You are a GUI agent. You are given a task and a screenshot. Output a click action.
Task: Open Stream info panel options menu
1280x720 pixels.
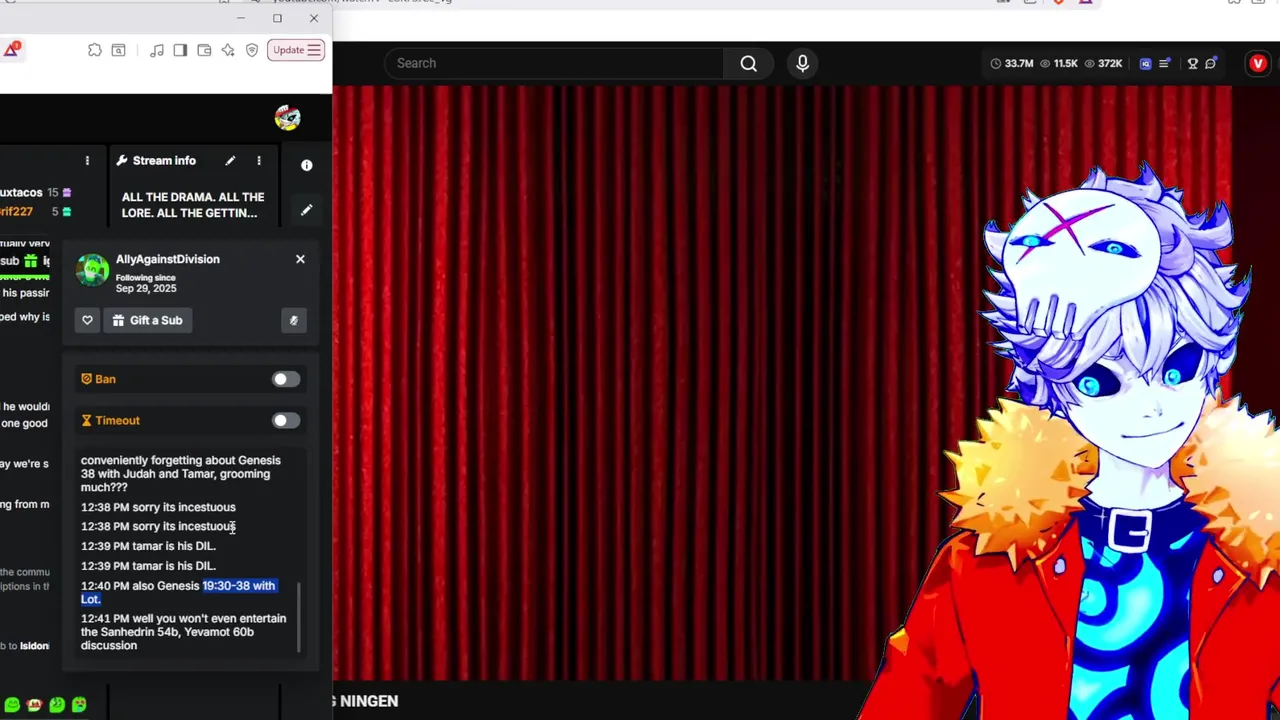click(x=259, y=160)
